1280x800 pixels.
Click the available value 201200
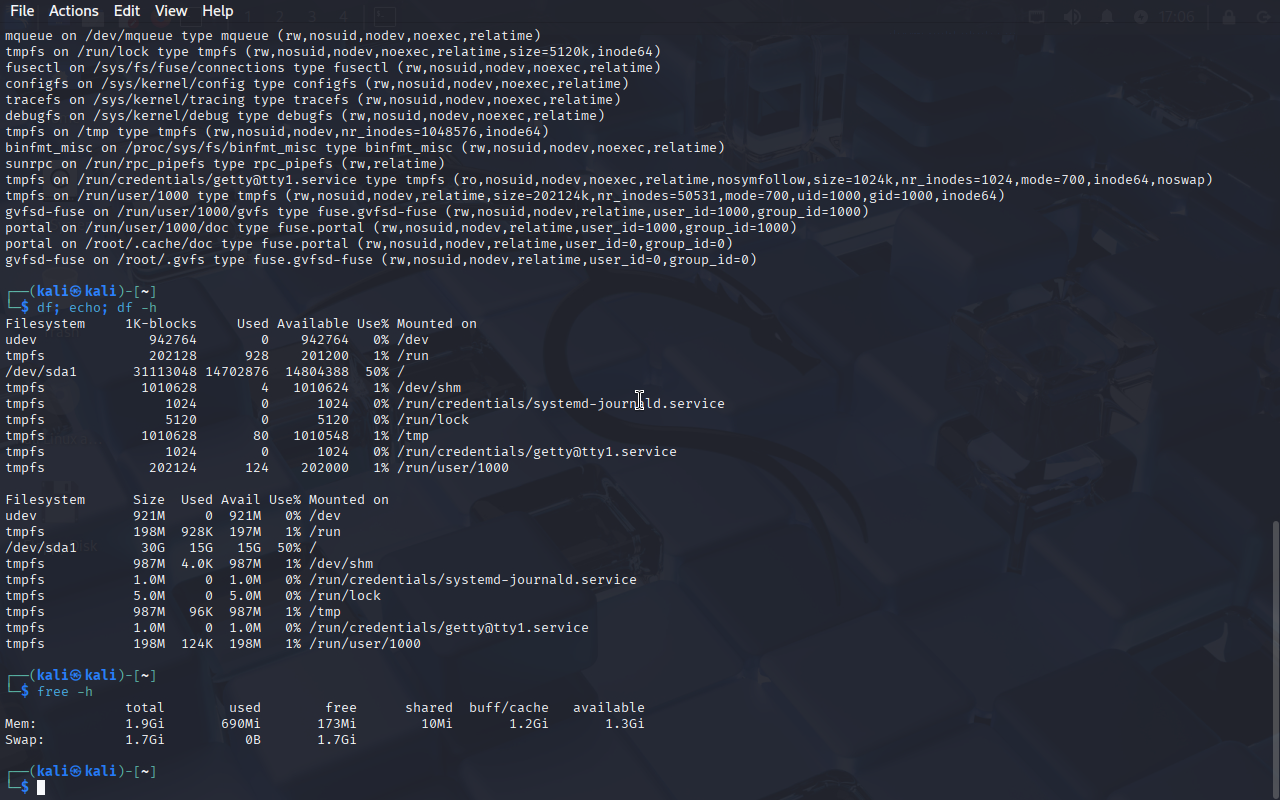pos(325,355)
